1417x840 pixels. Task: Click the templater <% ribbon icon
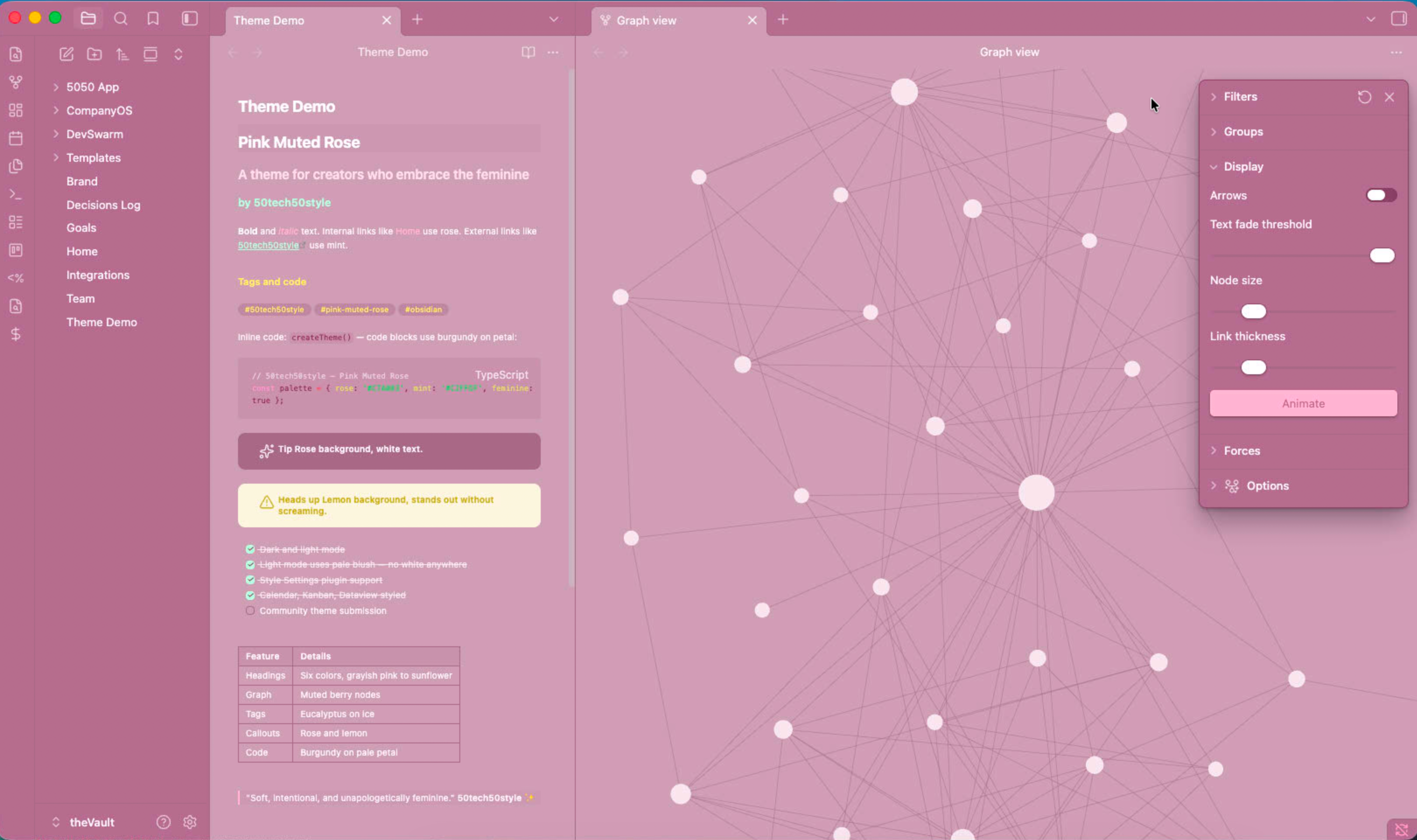tap(16, 278)
